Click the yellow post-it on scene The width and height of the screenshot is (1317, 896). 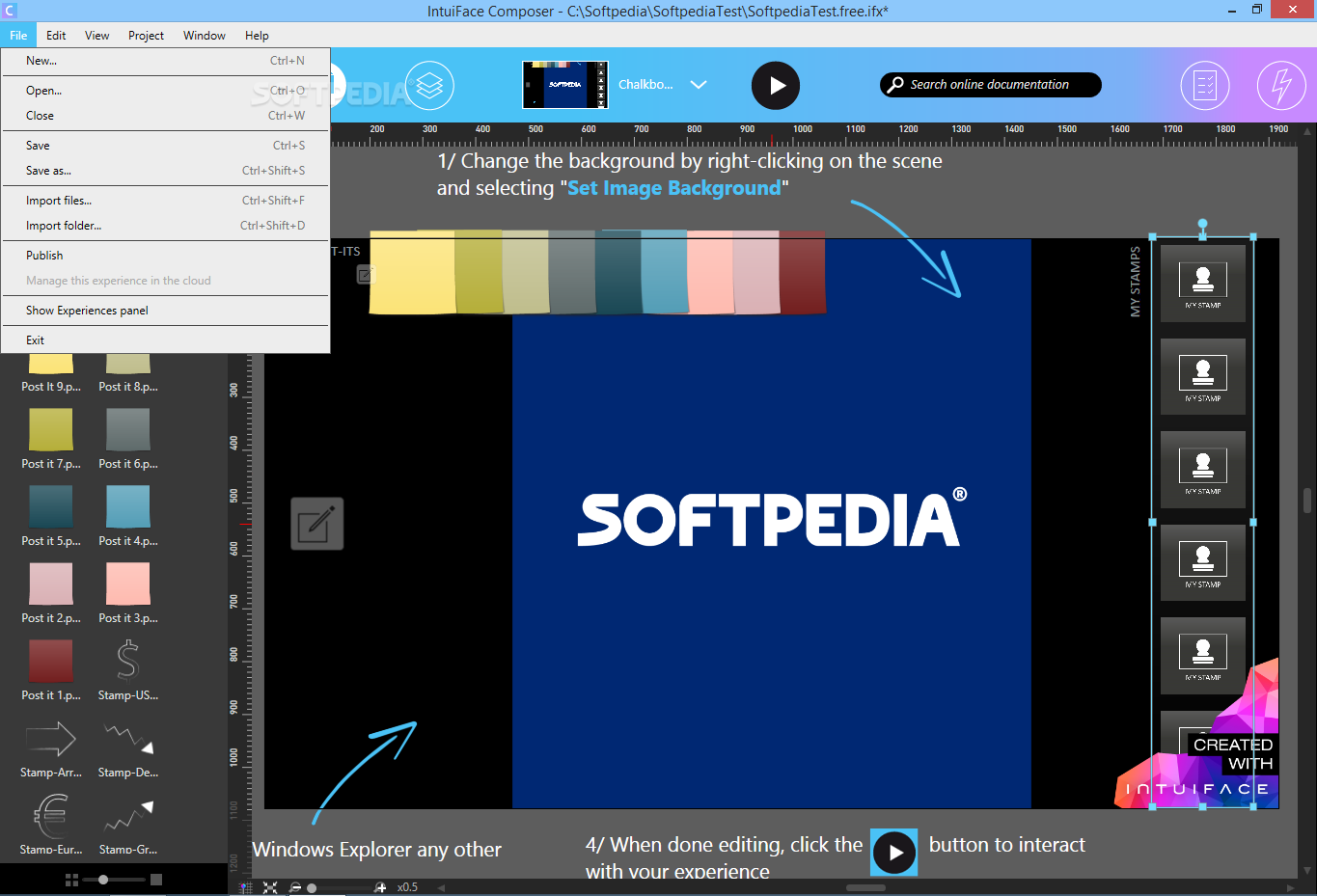click(x=412, y=272)
